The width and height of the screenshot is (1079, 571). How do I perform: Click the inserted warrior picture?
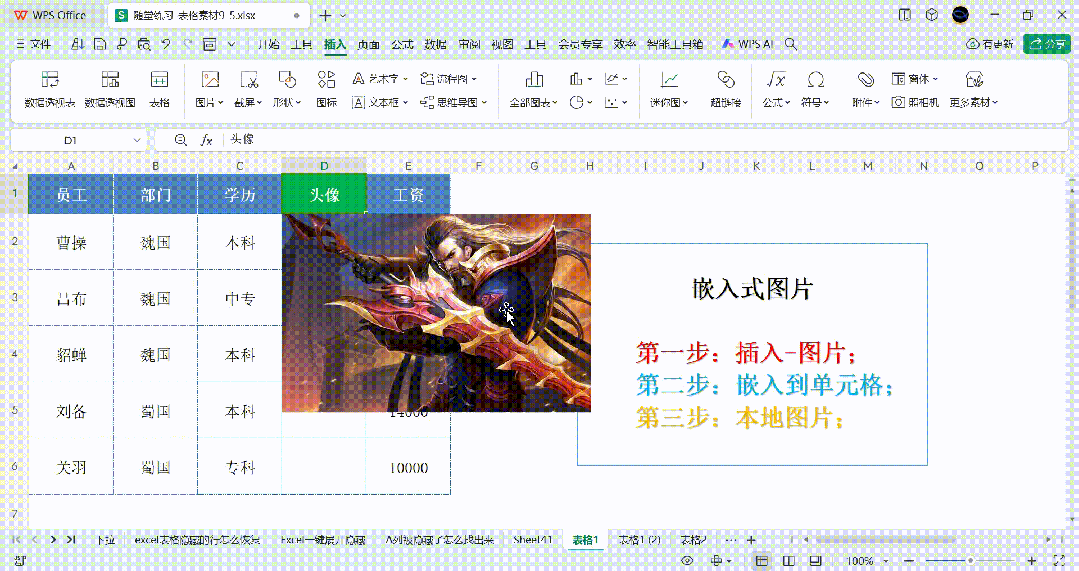pos(436,313)
